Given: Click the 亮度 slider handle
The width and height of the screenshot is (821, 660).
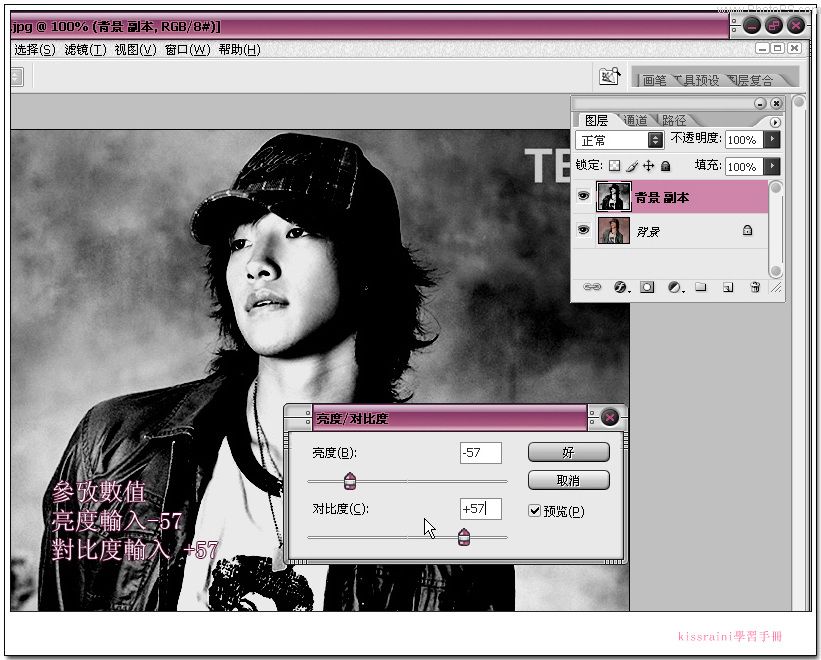Looking at the screenshot, I should point(350,481).
